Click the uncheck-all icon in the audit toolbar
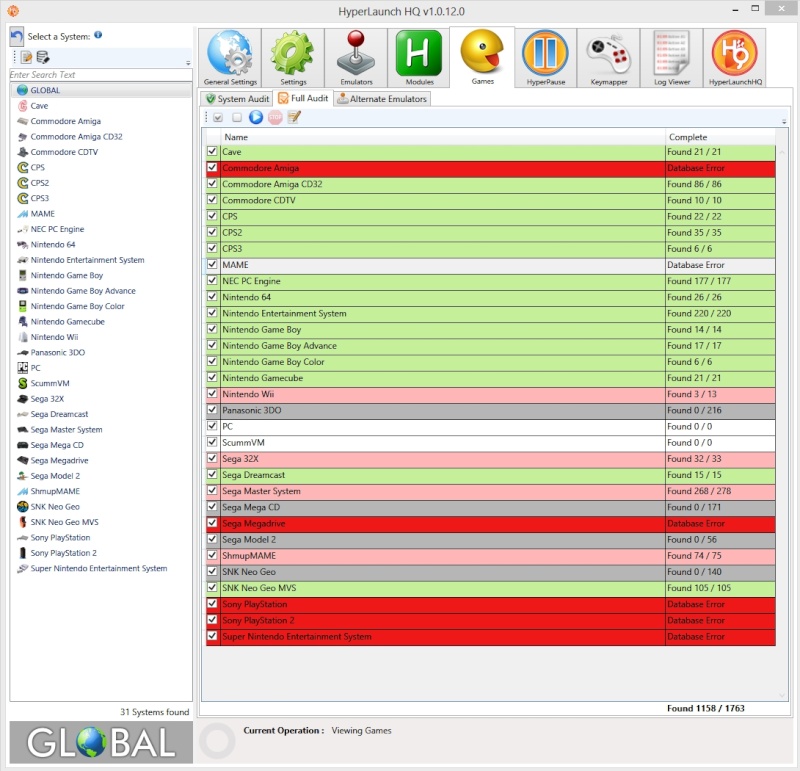This screenshot has width=800, height=771. point(237,118)
